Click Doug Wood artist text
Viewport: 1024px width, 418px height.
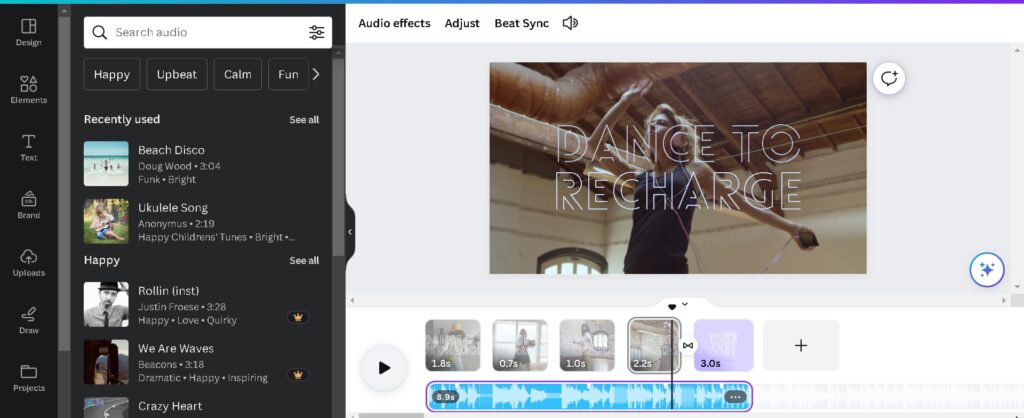pos(165,166)
